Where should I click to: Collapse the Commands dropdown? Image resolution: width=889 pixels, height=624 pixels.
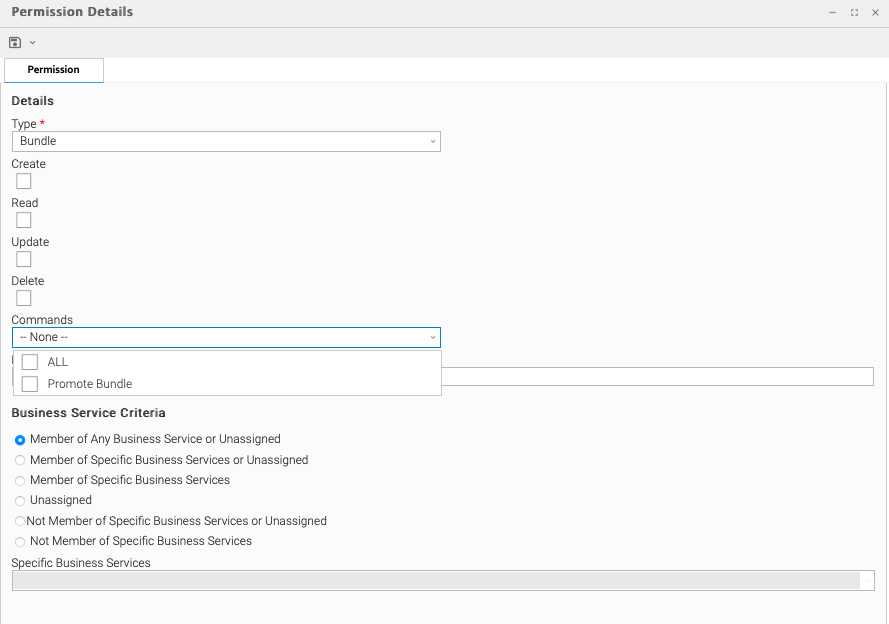click(x=432, y=338)
